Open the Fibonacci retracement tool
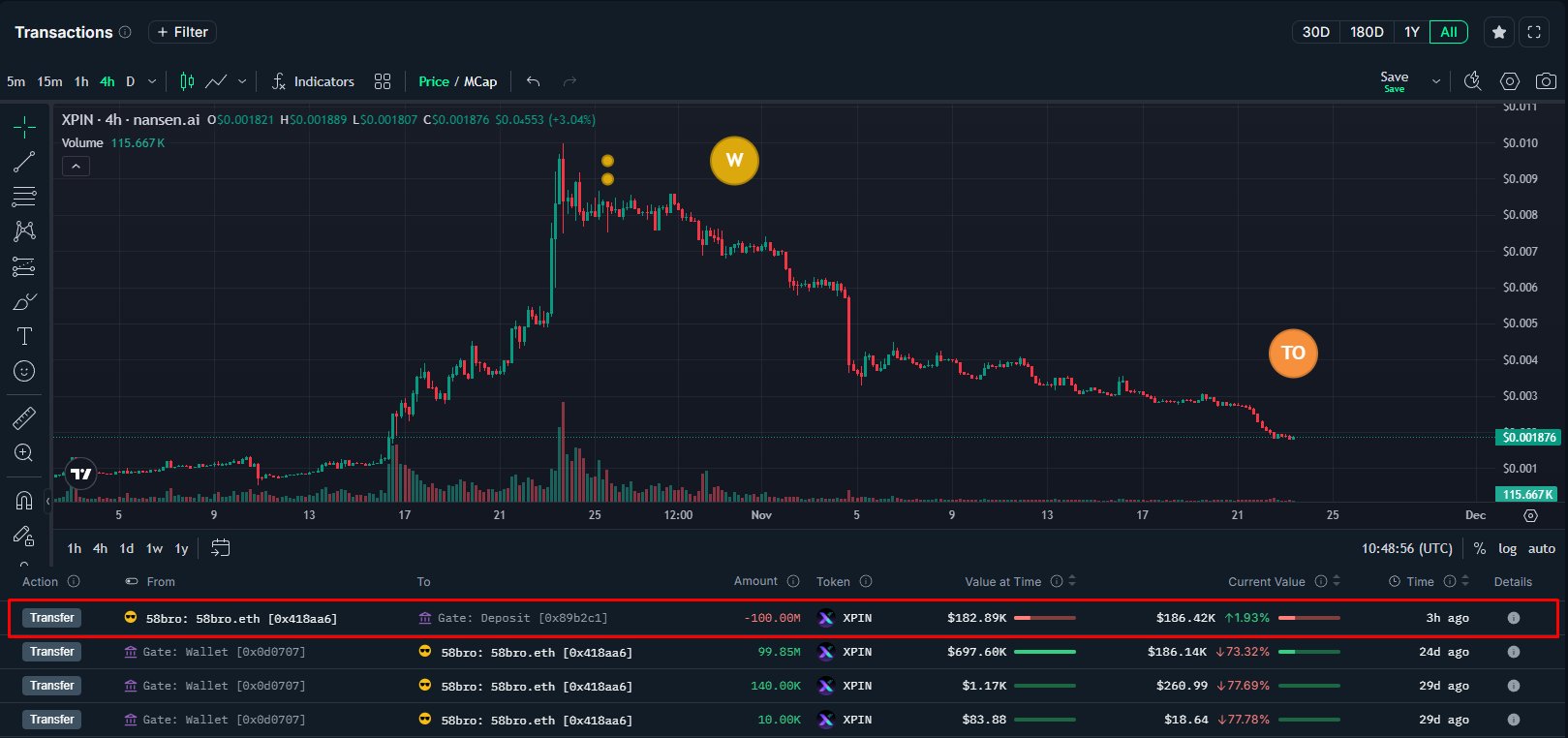The height and width of the screenshot is (738, 1568). click(24, 197)
